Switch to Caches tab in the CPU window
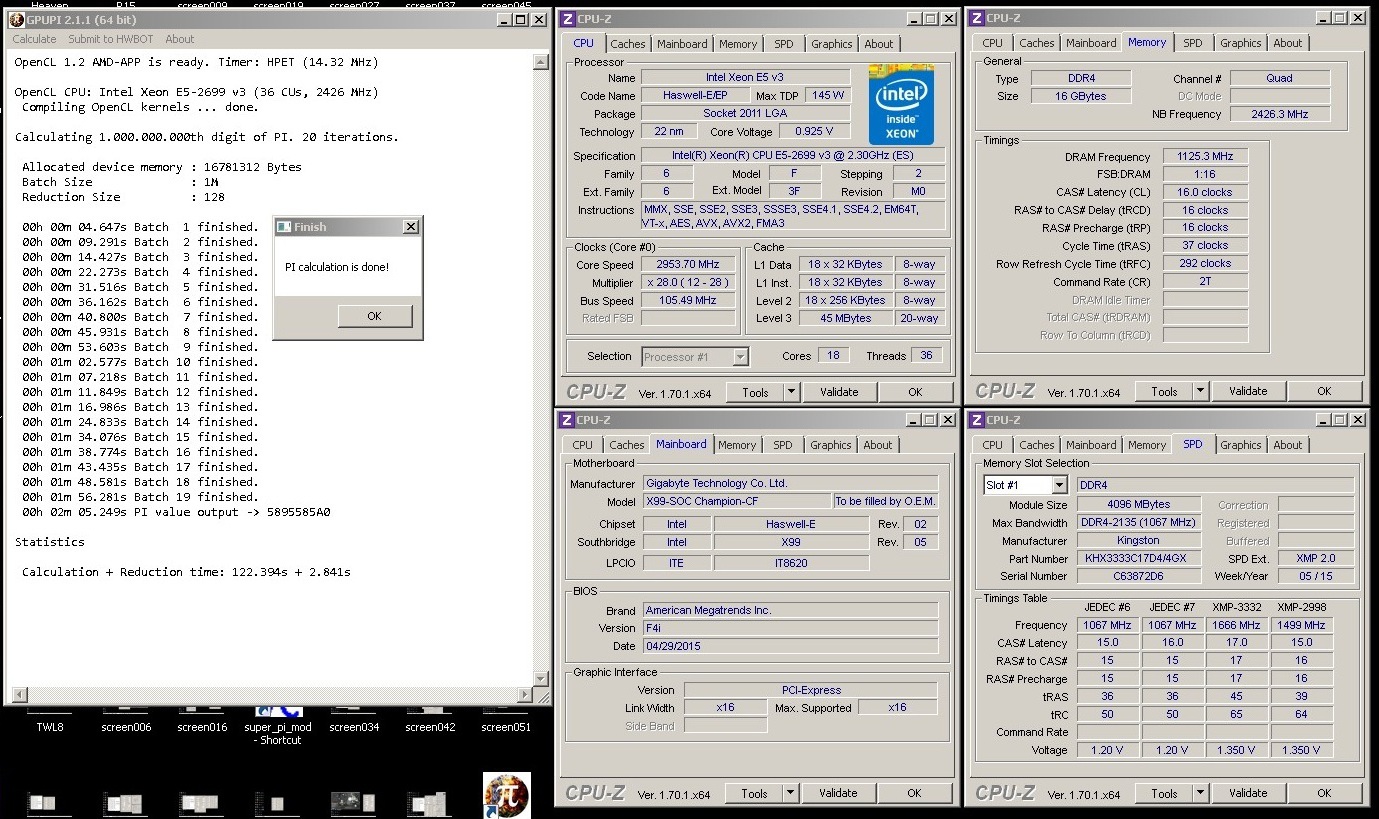Viewport: 1379px width, 819px height. point(628,44)
